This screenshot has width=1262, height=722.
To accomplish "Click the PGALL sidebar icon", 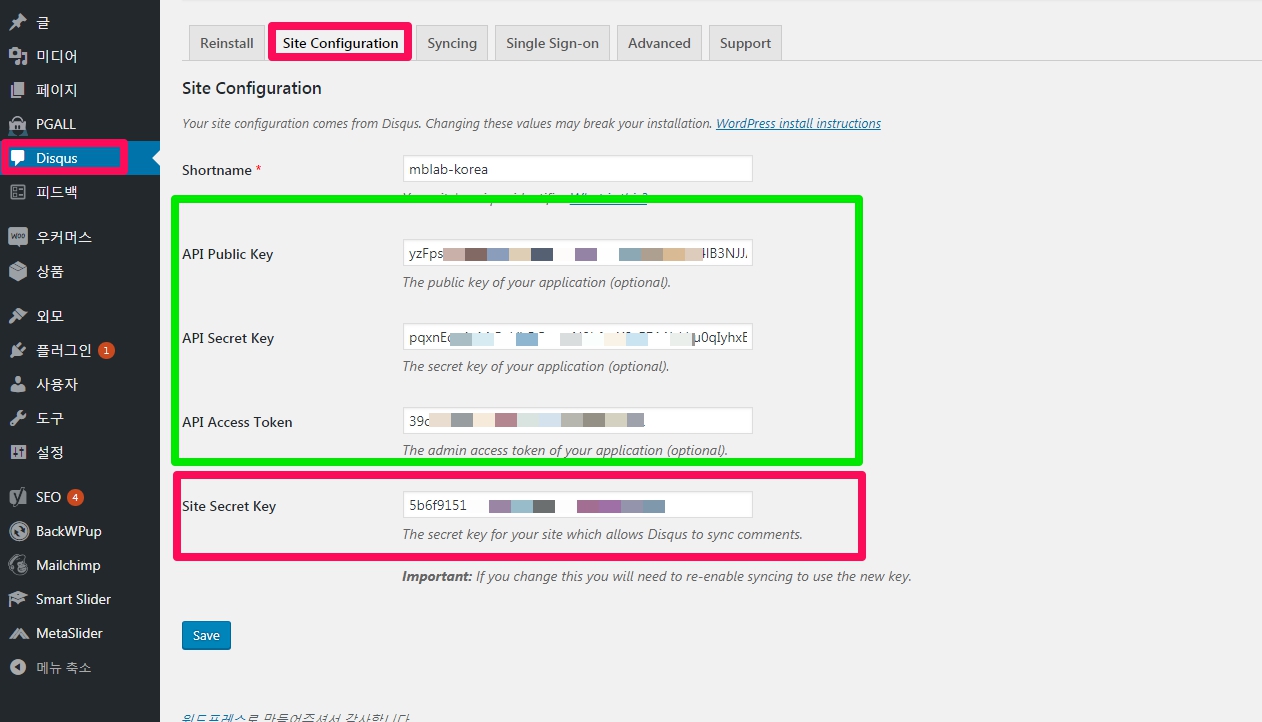I will click(x=18, y=124).
